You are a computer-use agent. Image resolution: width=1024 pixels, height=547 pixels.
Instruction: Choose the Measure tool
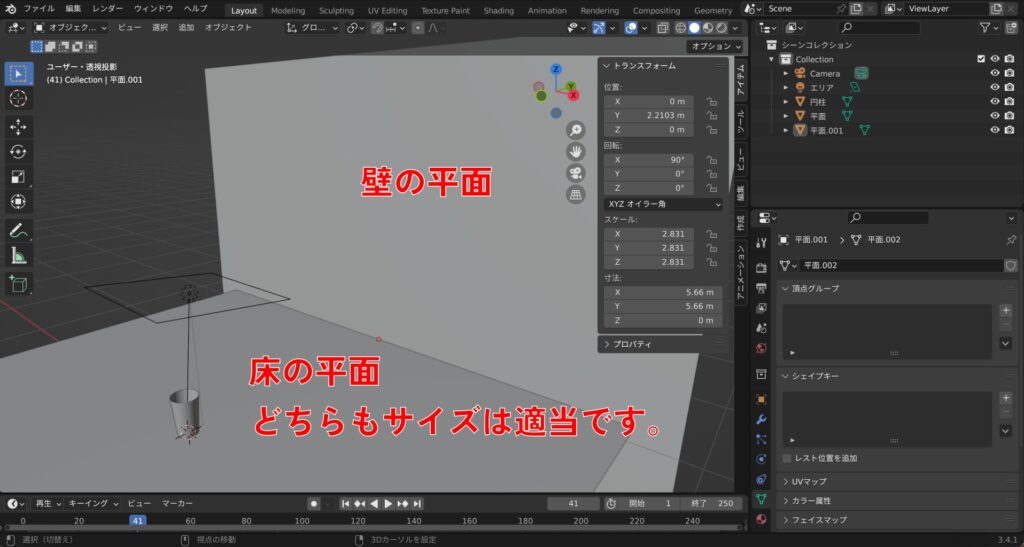(x=19, y=256)
